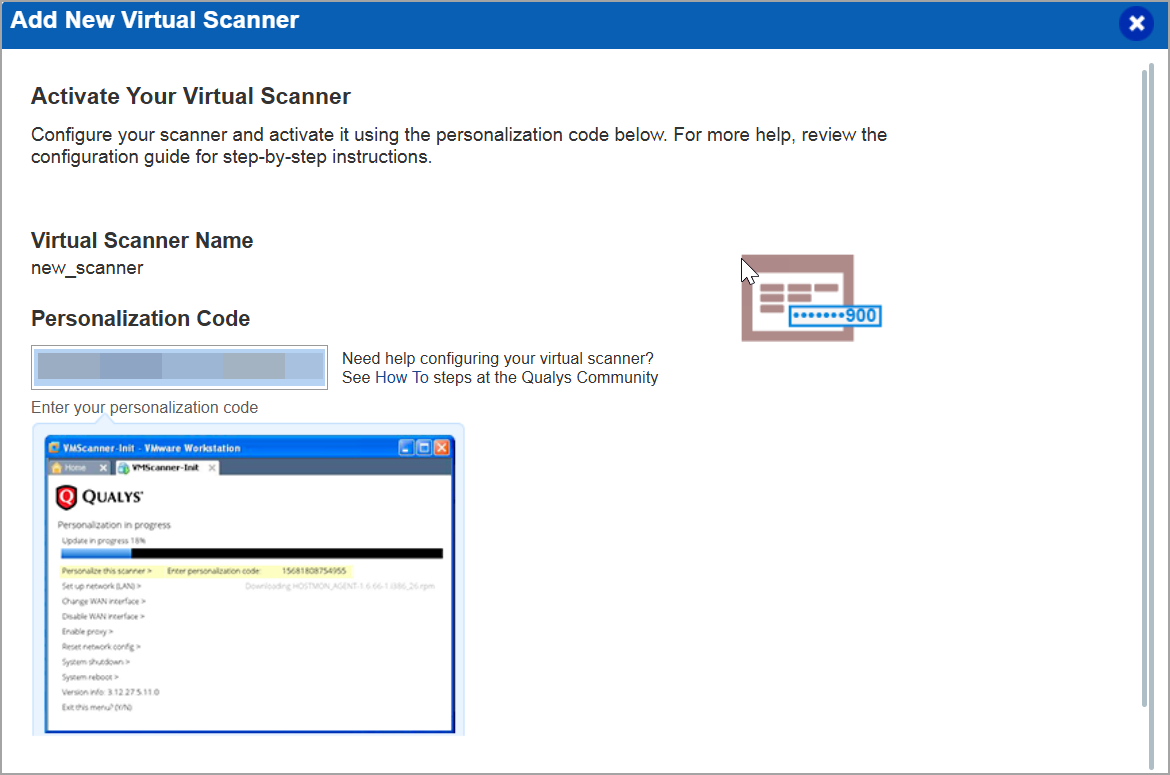The width and height of the screenshot is (1170, 775).
Task: Click the VMware Workstation title bar icon
Action: click(x=52, y=448)
